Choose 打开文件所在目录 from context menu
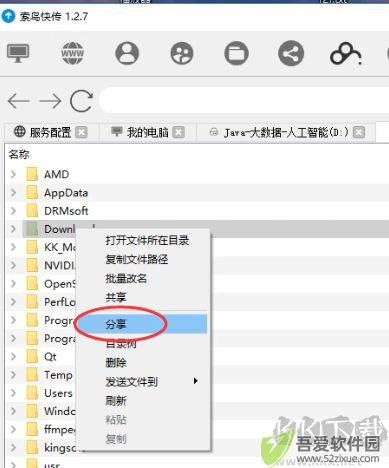The image size is (389, 468). tap(147, 240)
